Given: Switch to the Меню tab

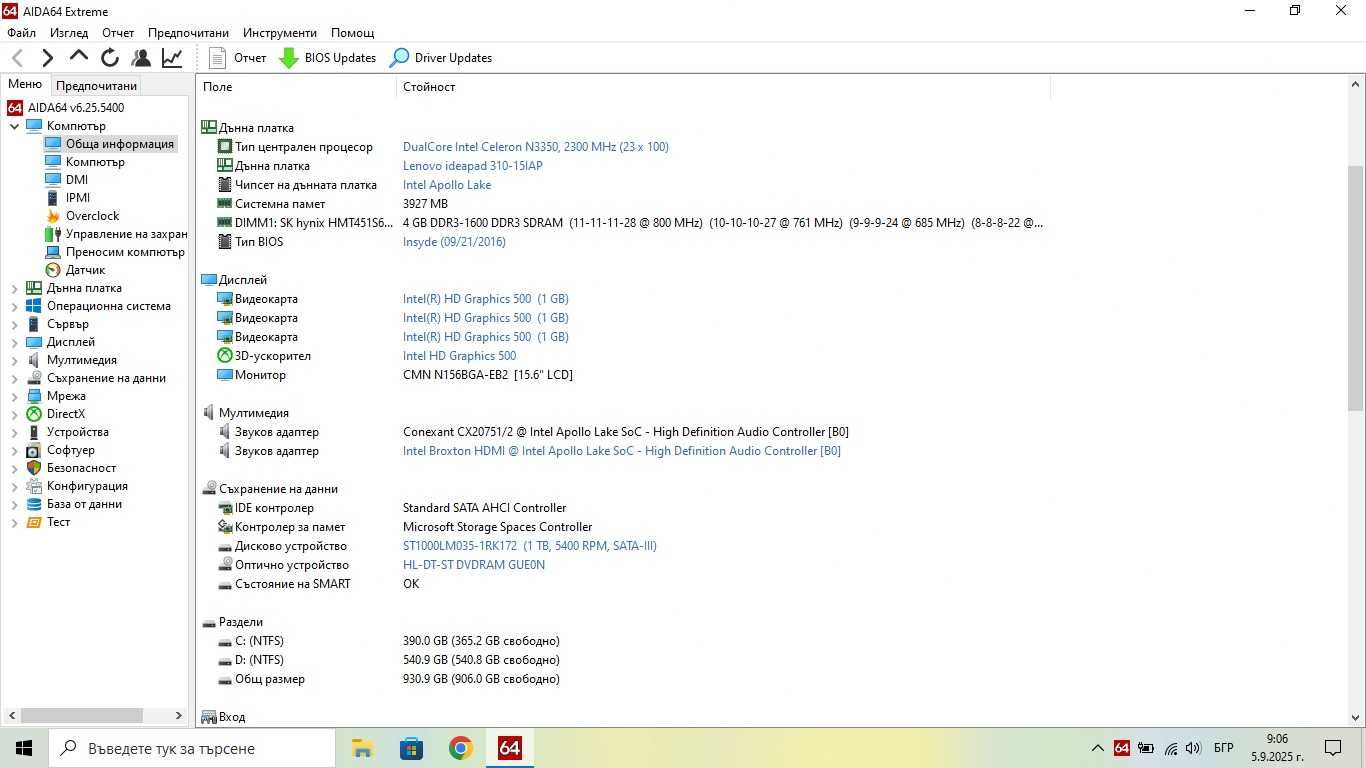Looking at the screenshot, I should (25, 85).
